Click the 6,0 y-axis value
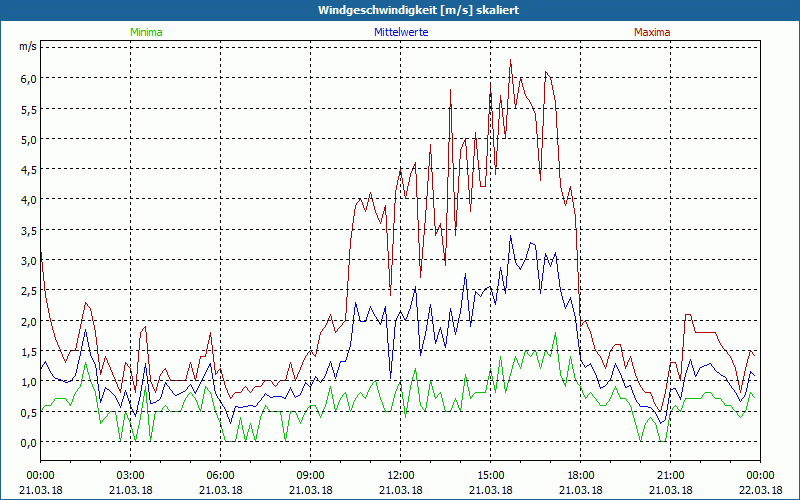The height and width of the screenshot is (500, 800). (x=29, y=79)
